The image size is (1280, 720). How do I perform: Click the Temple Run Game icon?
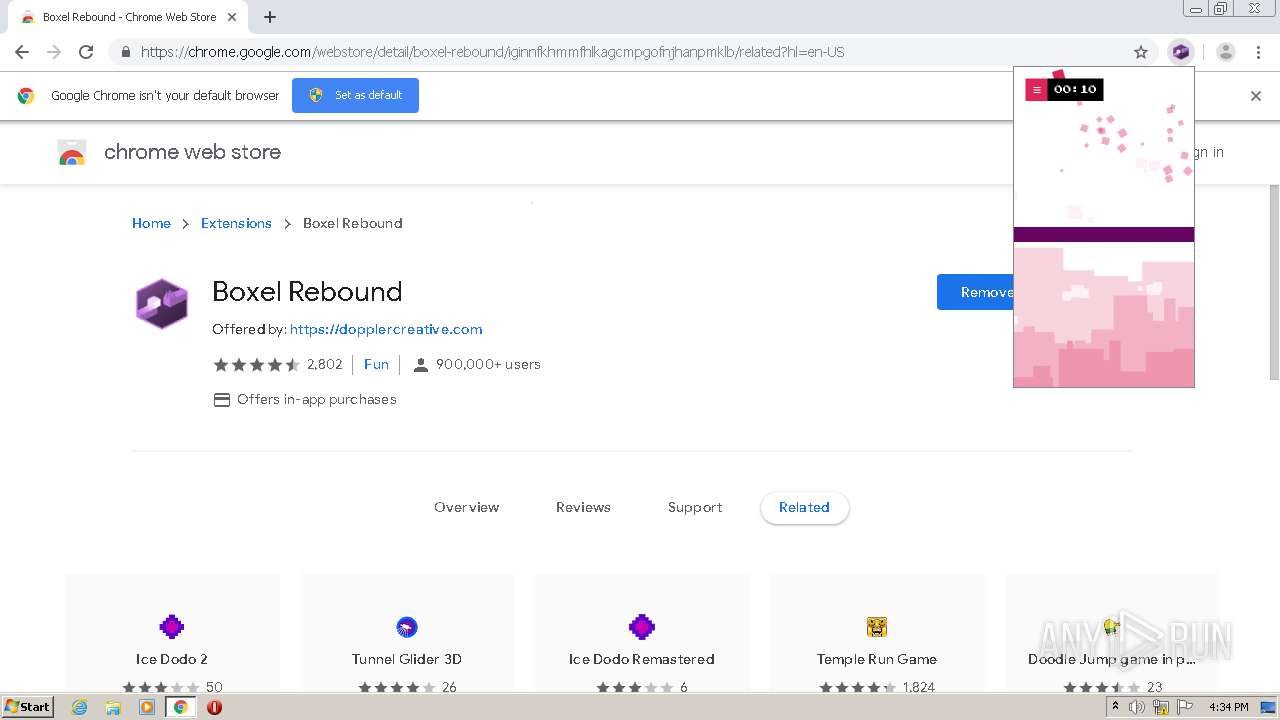click(877, 627)
